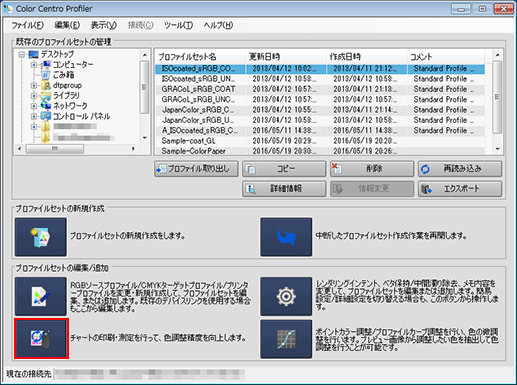The height and width of the screenshot is (385, 517).
Task: Collapse the デスクトップ tree node
Action: pyautogui.click(x=22, y=54)
